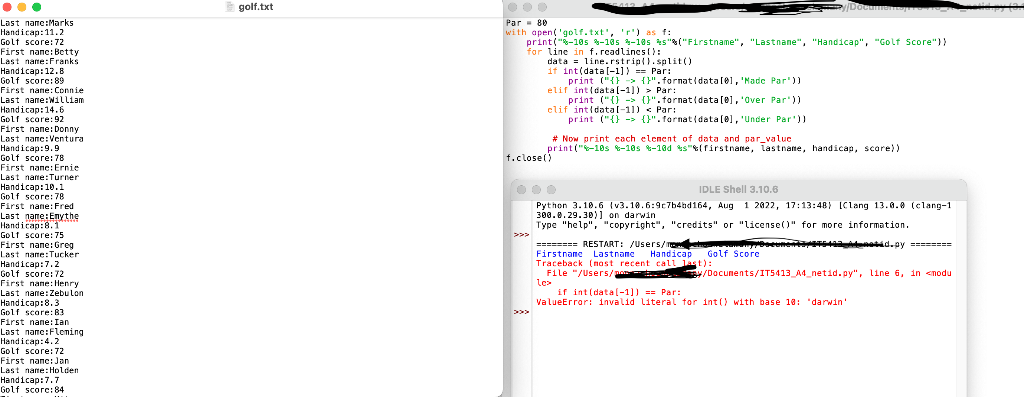The image size is (1024, 397).
Task: Click 'Last name:Fleming' line
Action: coord(42,332)
